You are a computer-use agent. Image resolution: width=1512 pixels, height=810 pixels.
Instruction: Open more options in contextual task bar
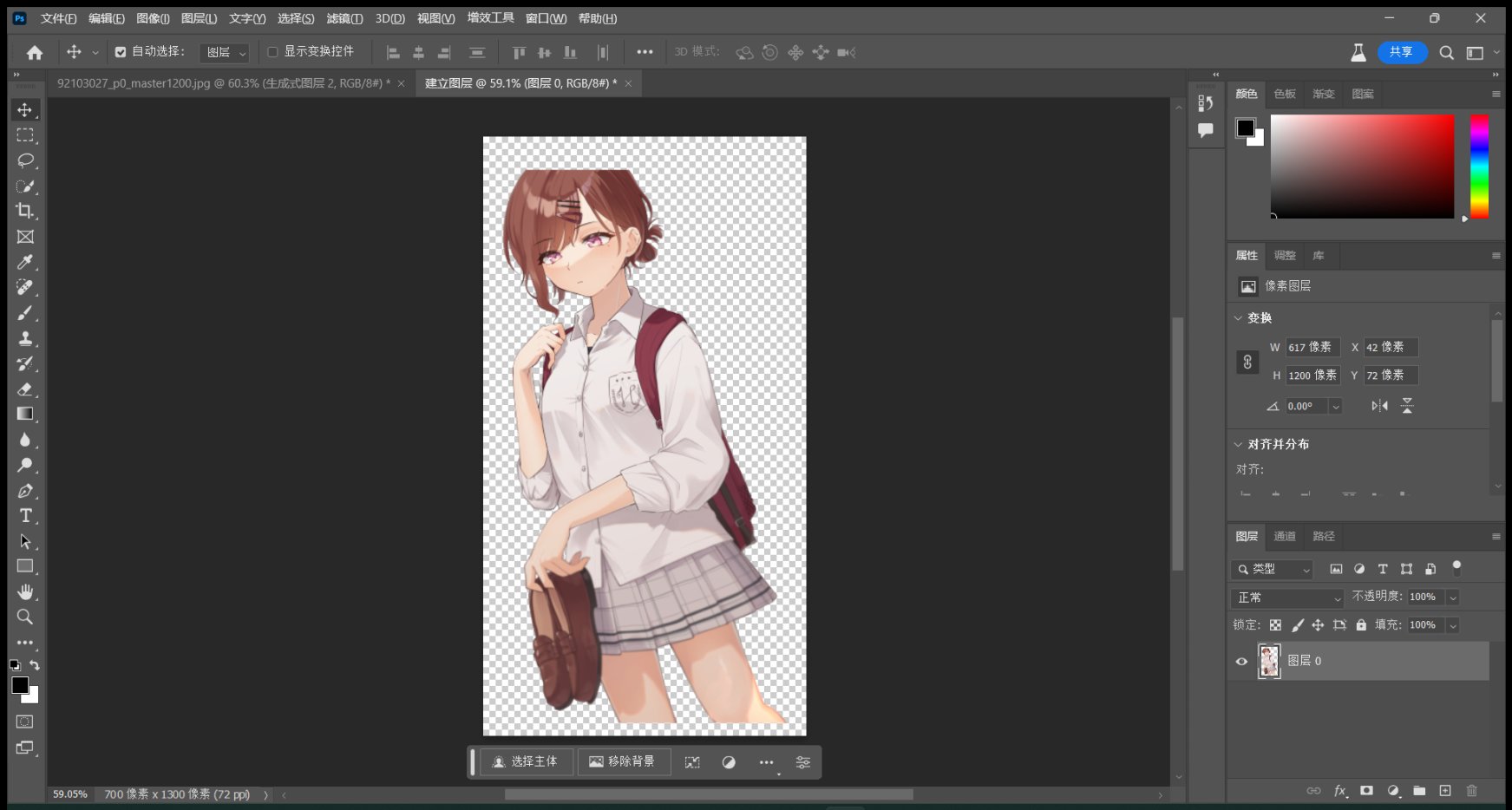766,762
